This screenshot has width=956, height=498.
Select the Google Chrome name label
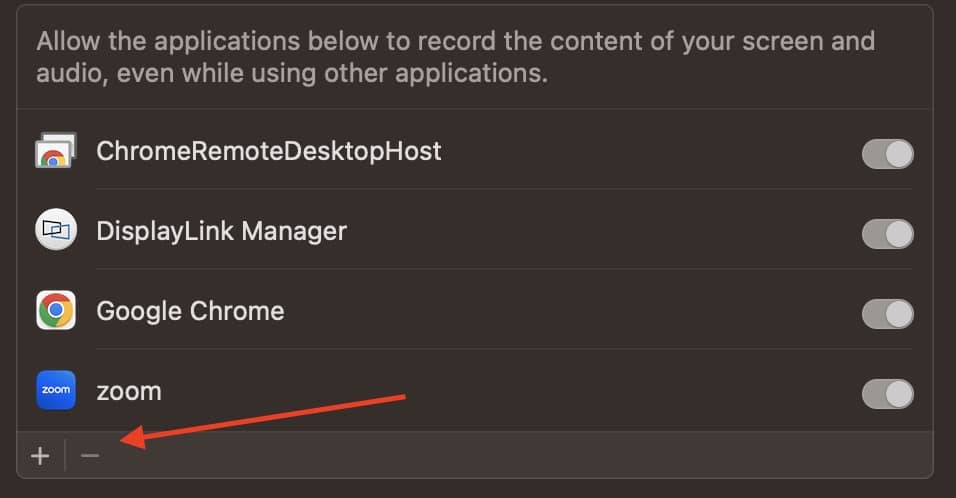click(x=190, y=311)
